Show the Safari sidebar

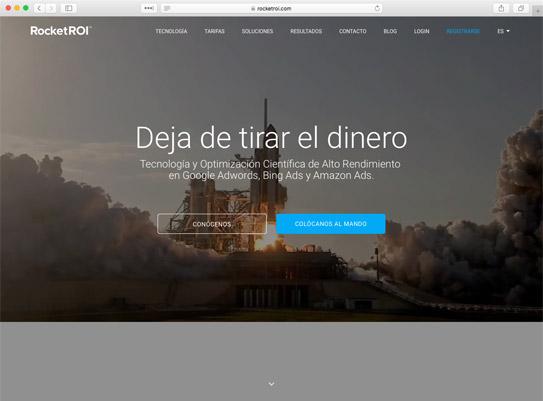[x=69, y=8]
